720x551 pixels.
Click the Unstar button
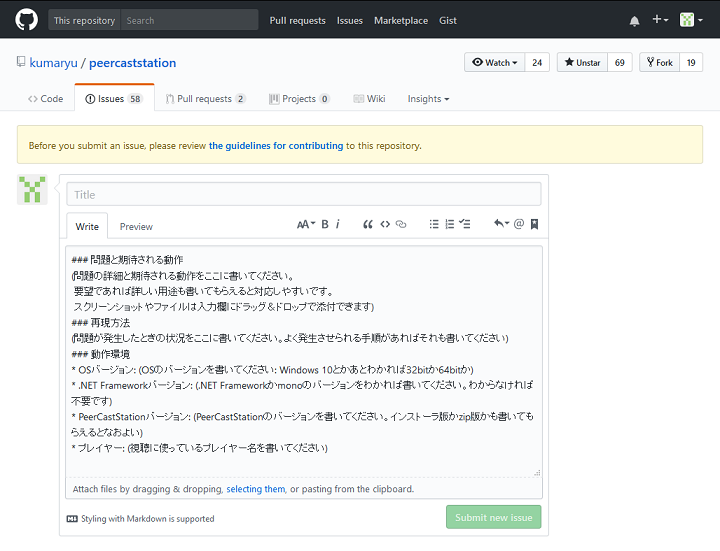click(582, 62)
